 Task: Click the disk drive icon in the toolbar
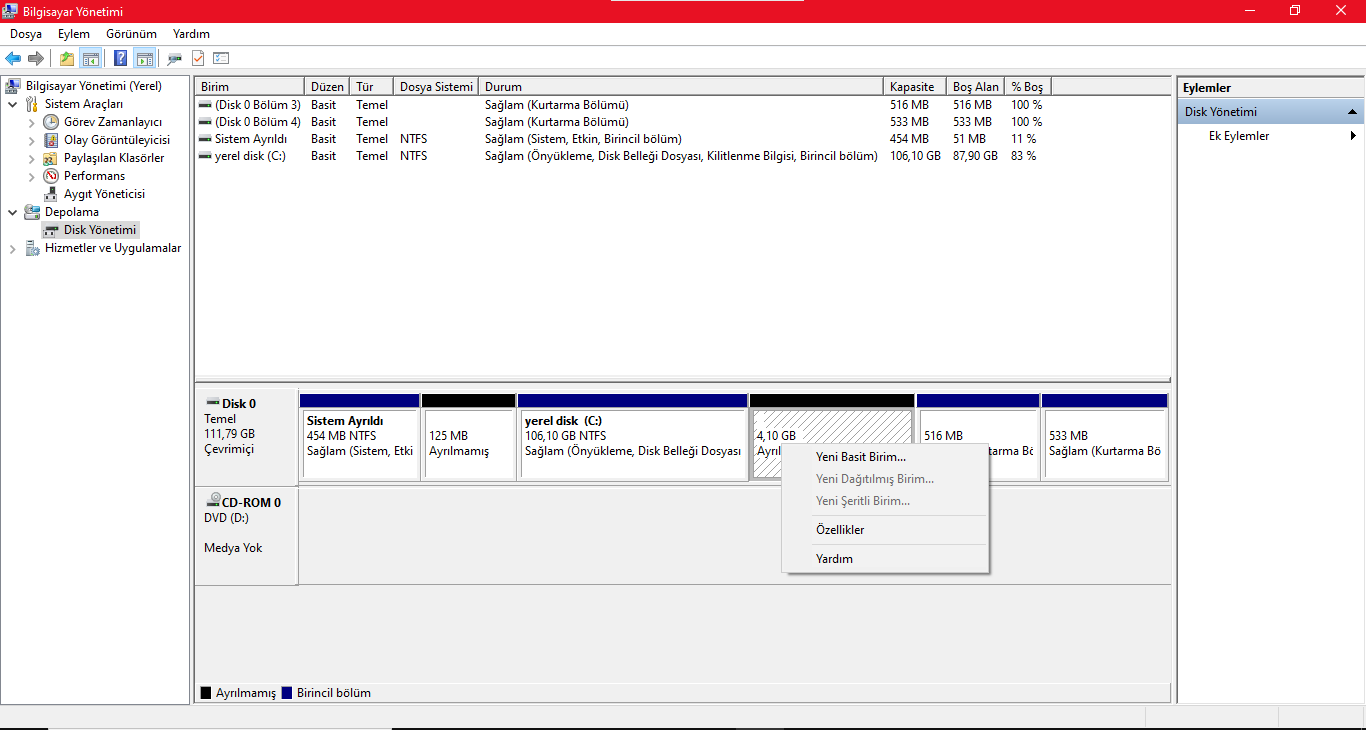pyautogui.click(x=175, y=58)
